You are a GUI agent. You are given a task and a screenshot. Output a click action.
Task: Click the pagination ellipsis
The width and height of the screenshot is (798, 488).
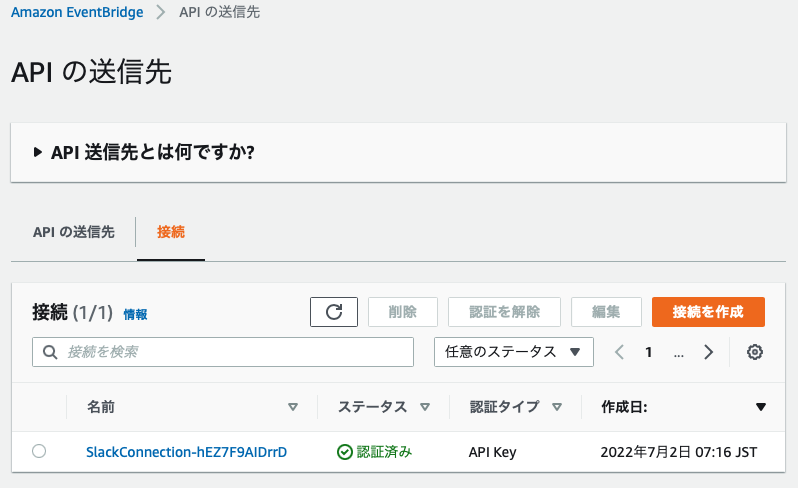678,354
